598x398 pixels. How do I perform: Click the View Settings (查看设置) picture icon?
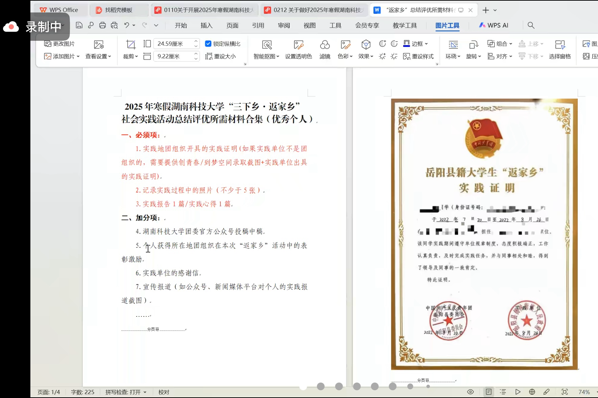[x=98, y=45]
